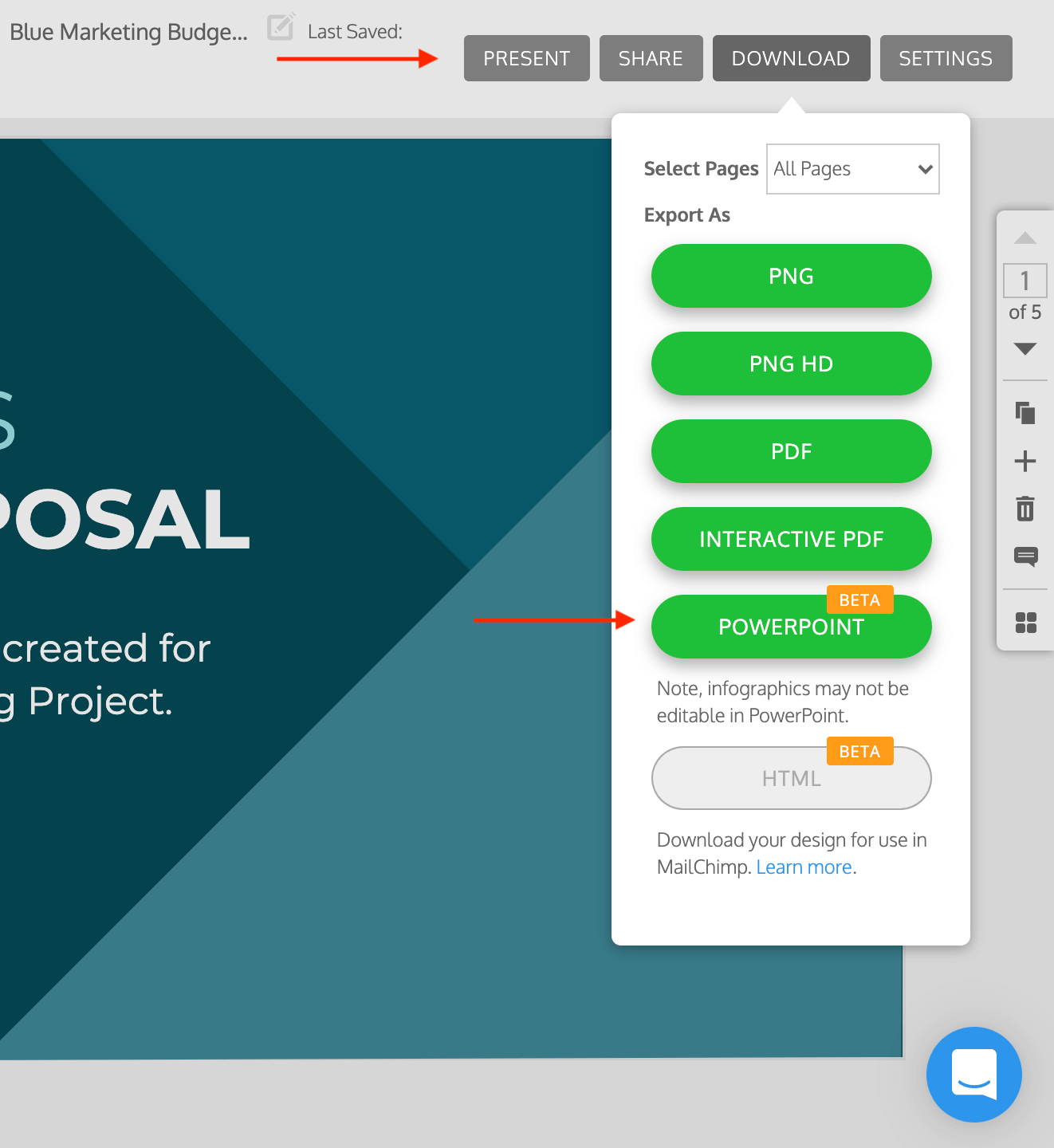
Task: Go to next page with down arrow
Action: [1025, 348]
